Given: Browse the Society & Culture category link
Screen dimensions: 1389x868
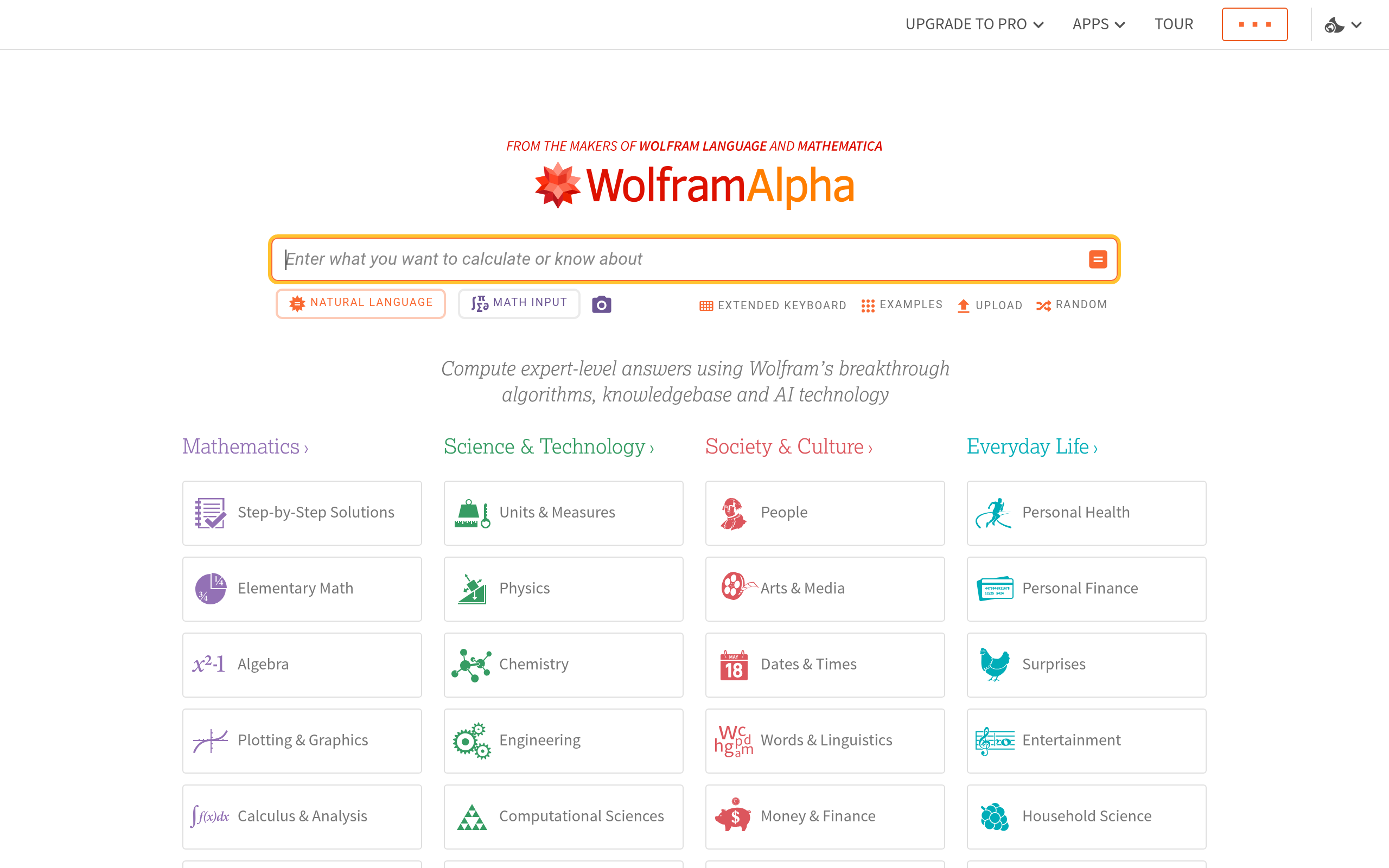Looking at the screenshot, I should (788, 446).
